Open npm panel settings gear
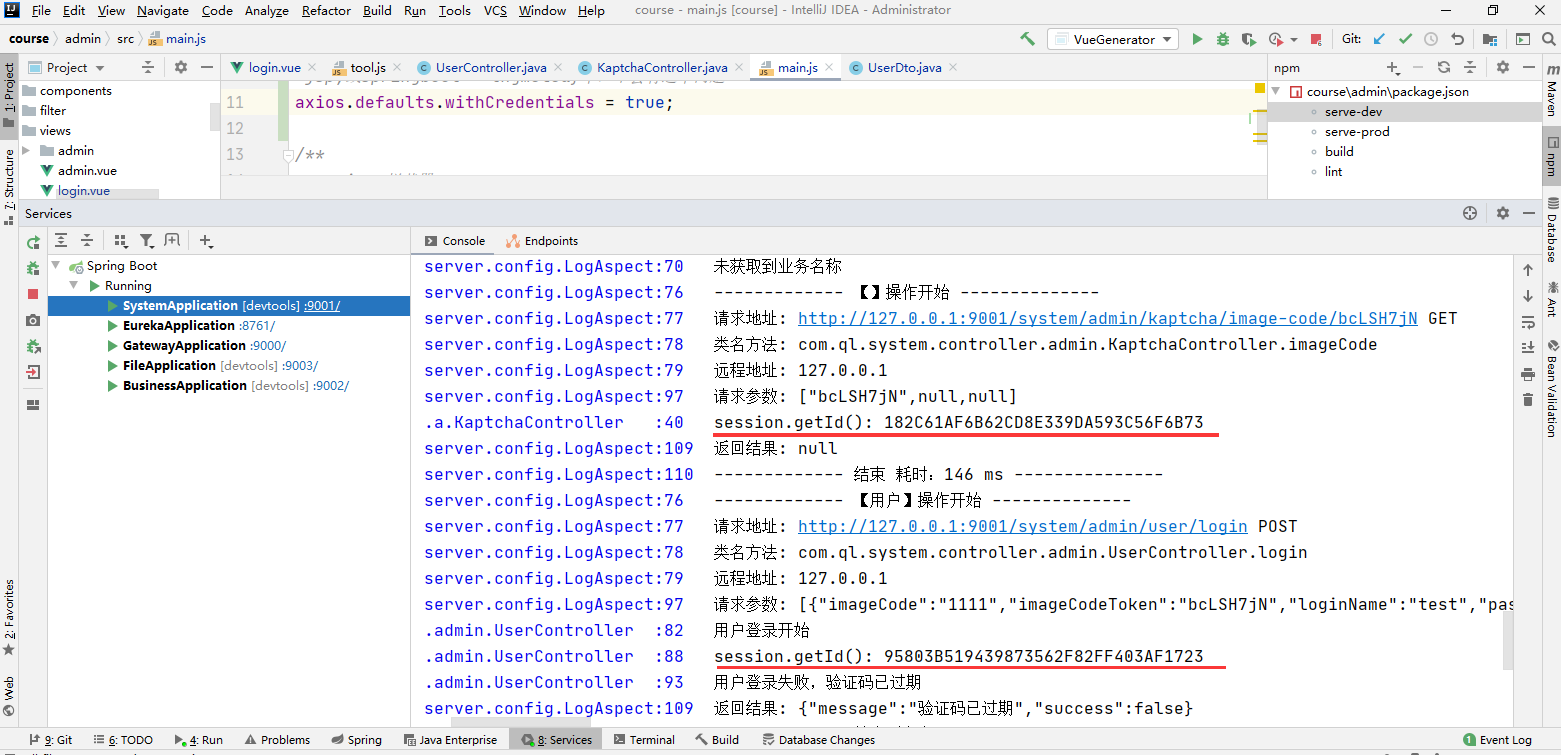This screenshot has width=1561, height=755. coord(1503,67)
